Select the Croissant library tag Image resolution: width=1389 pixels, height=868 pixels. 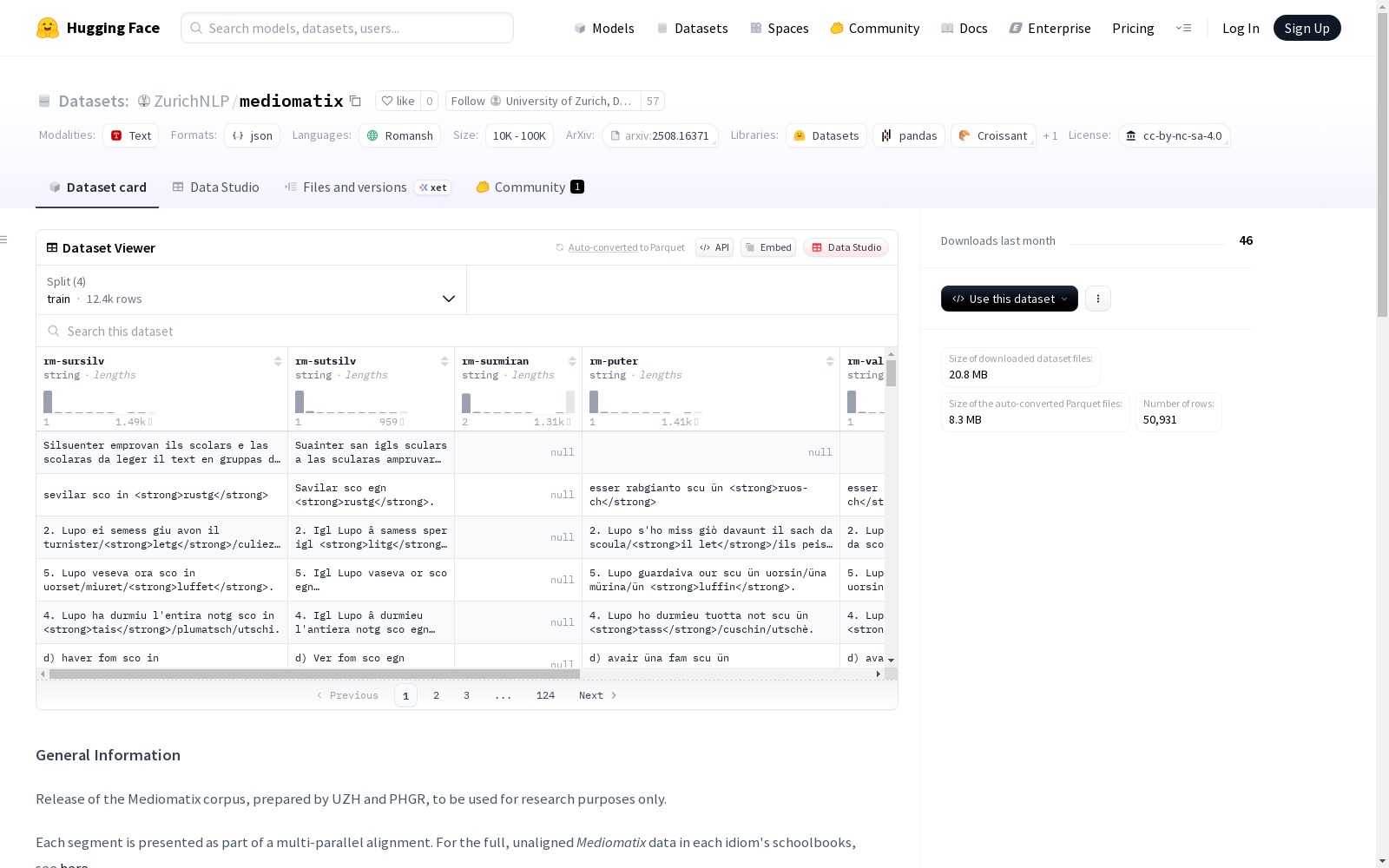click(x=993, y=135)
